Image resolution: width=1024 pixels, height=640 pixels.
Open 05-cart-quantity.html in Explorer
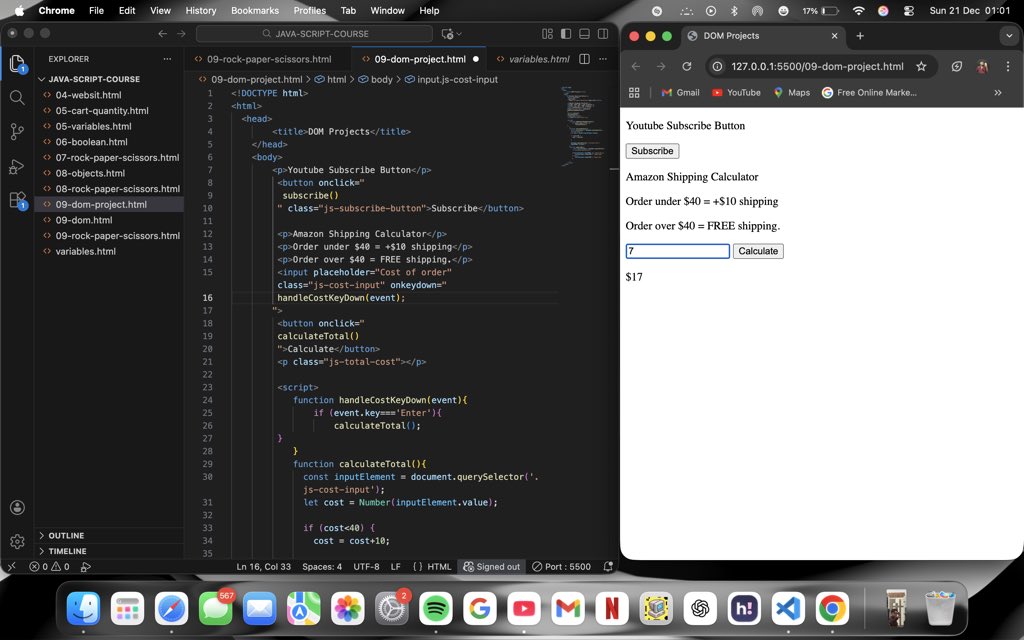tap(102, 110)
